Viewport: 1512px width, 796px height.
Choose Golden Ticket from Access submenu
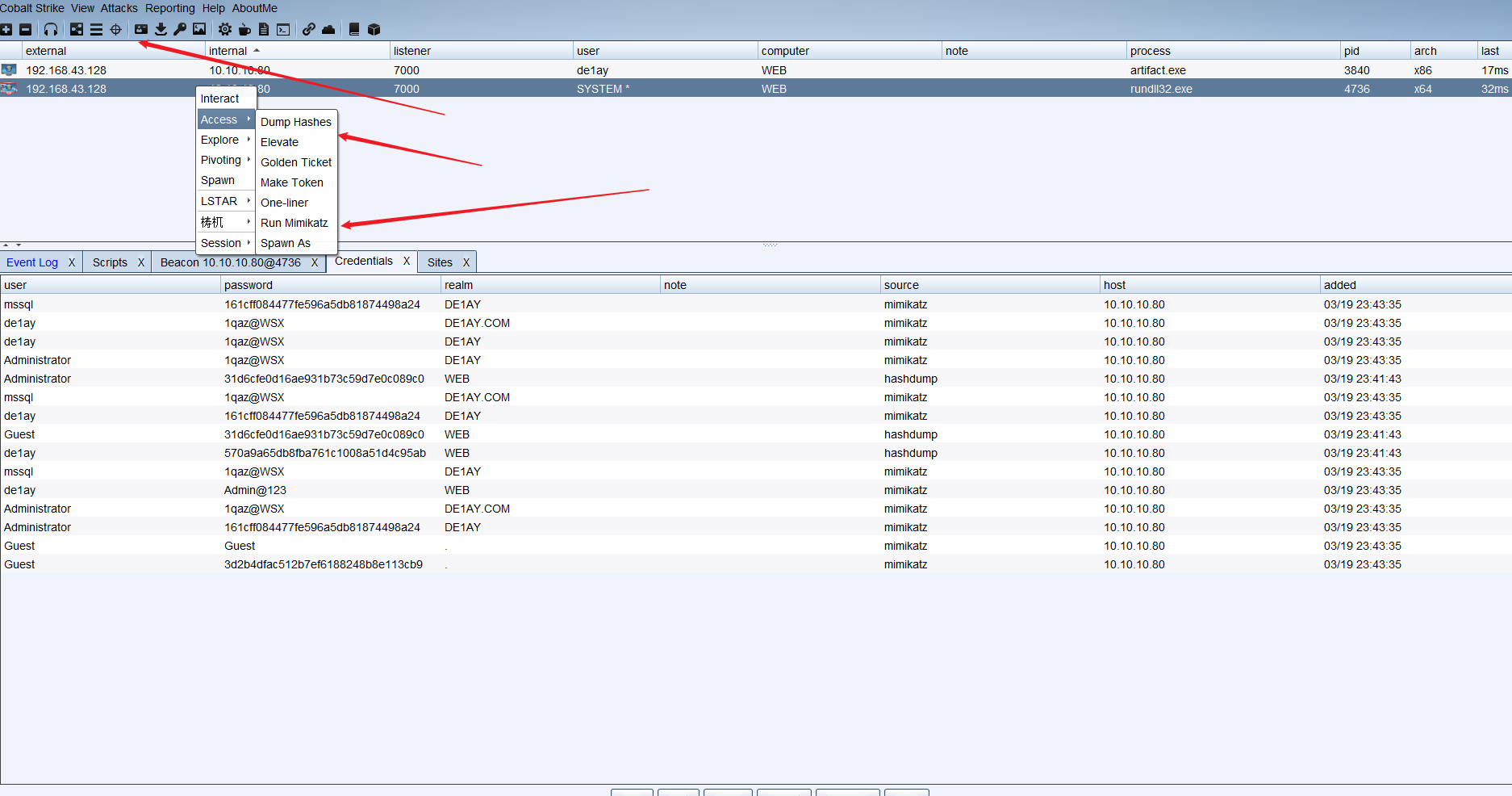[296, 162]
